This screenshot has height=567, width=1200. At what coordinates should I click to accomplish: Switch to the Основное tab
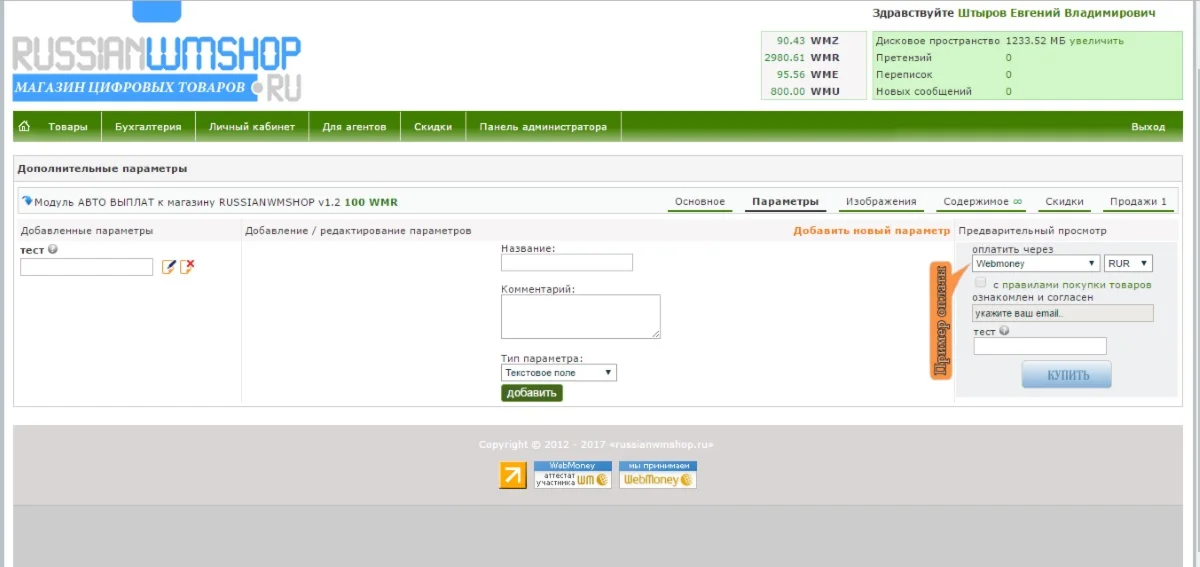click(700, 202)
